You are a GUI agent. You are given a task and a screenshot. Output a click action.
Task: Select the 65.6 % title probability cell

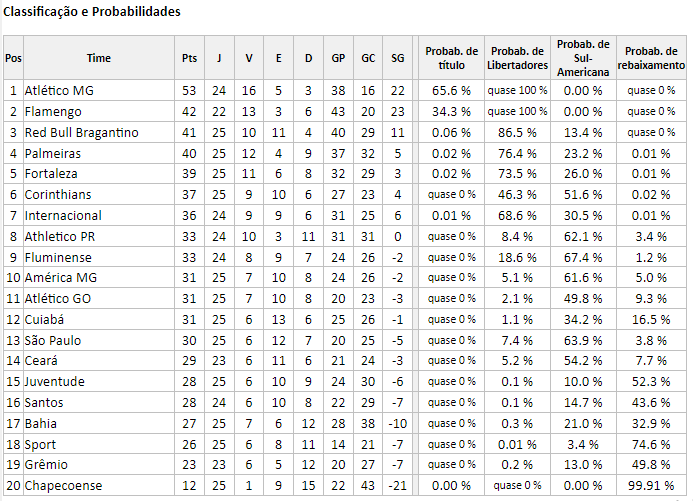tap(451, 91)
